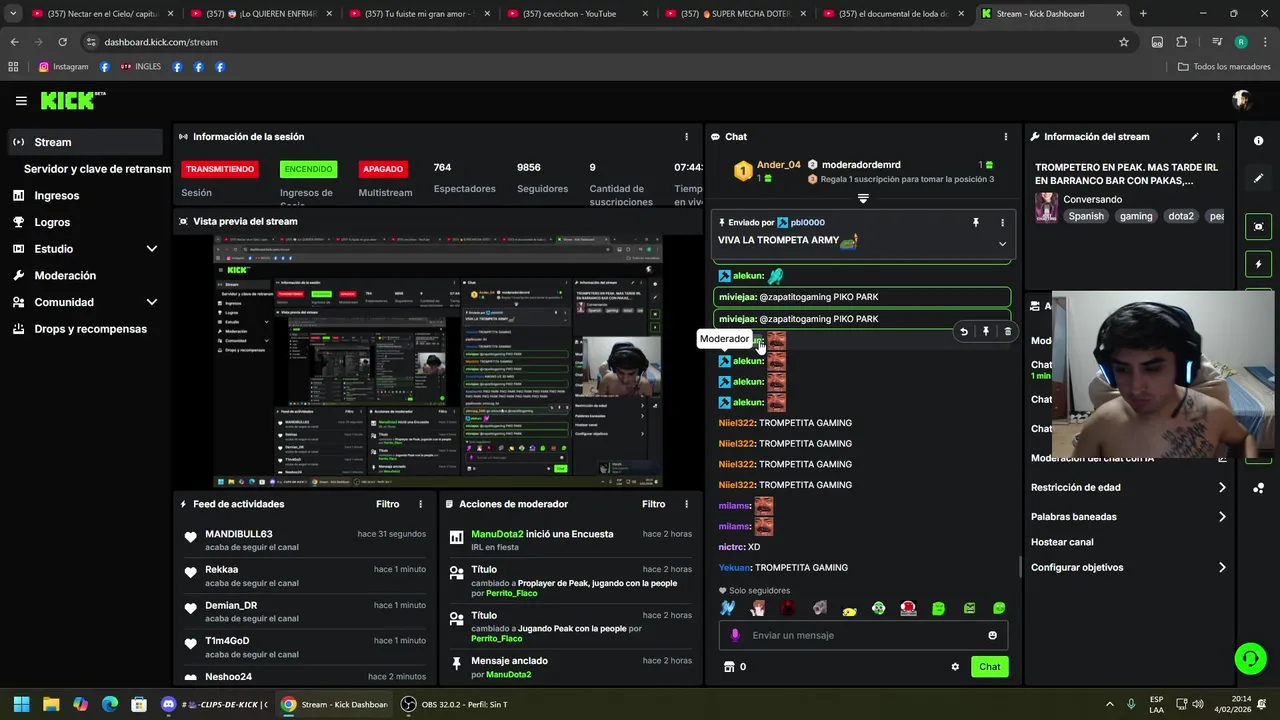Collapse the chat leaderboard arrow

863,198
